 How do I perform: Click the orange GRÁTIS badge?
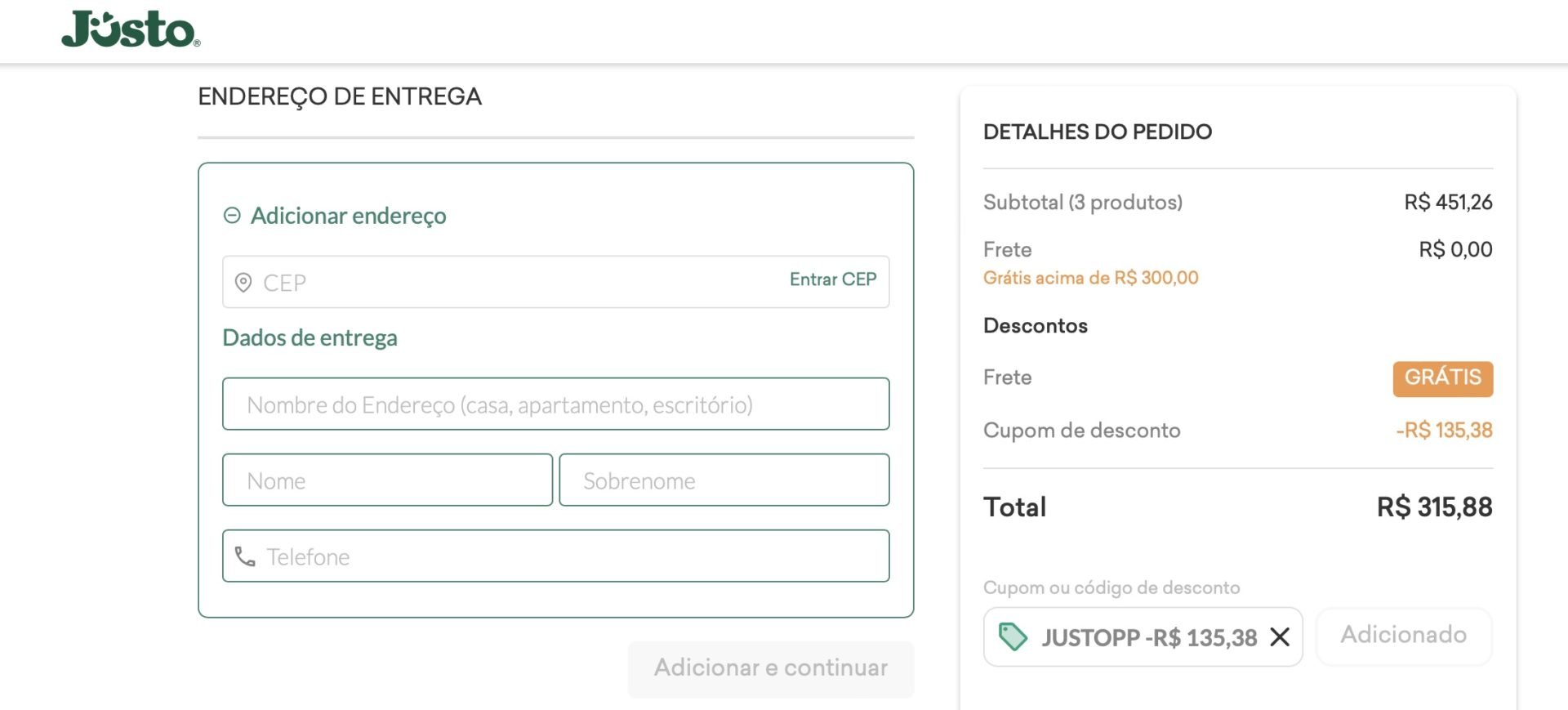click(x=1443, y=378)
